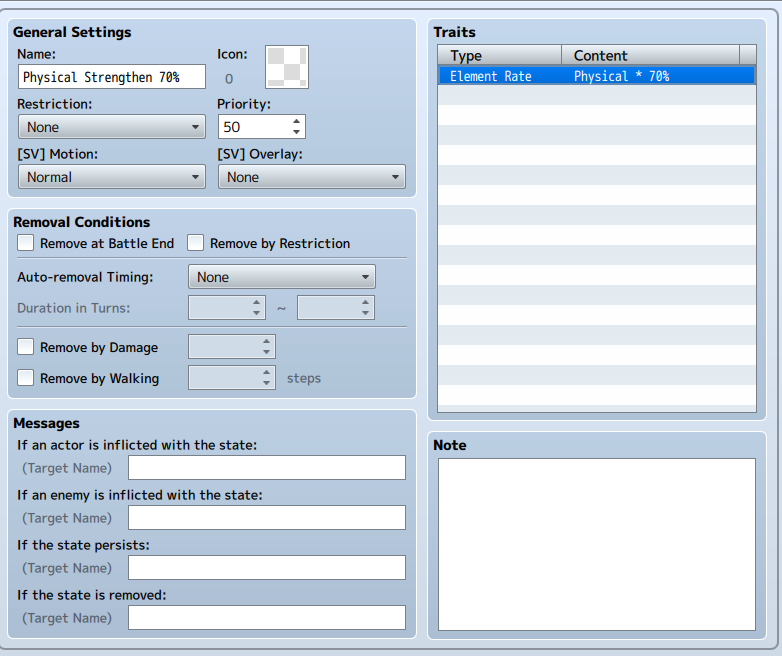Open the state Icon picker box
The image size is (782, 656).
(287, 67)
